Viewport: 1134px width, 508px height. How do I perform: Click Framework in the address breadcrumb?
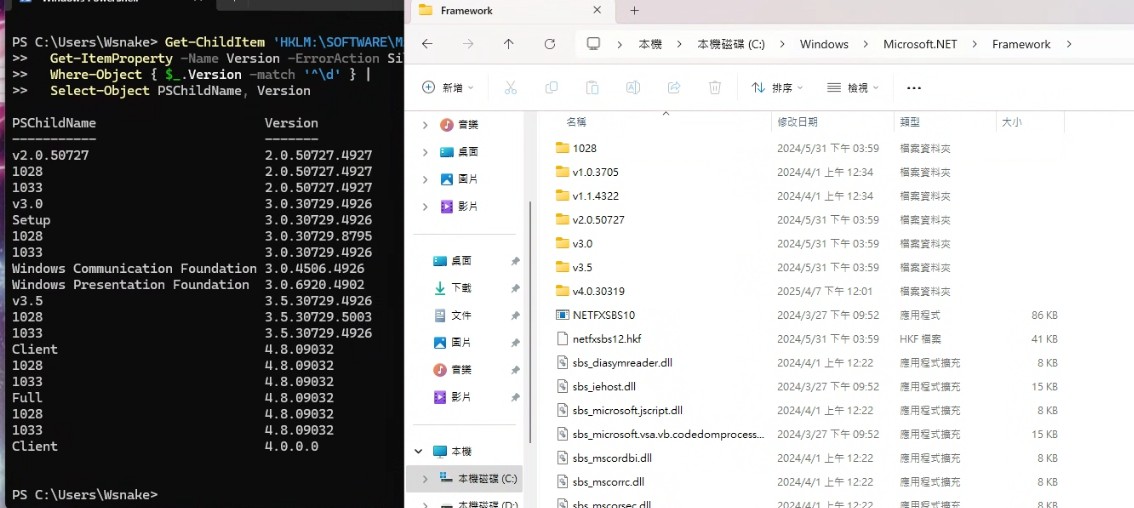point(1021,44)
